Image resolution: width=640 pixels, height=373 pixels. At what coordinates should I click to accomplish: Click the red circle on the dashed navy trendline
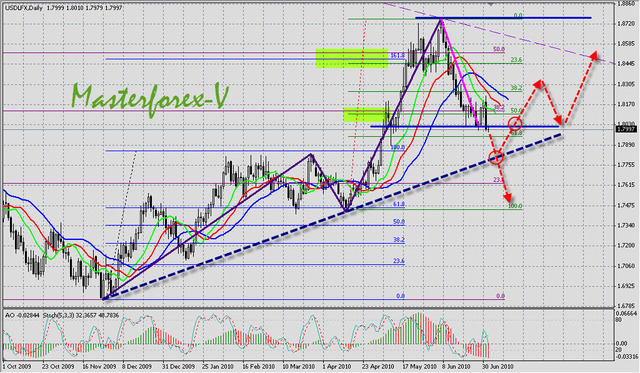(x=496, y=157)
